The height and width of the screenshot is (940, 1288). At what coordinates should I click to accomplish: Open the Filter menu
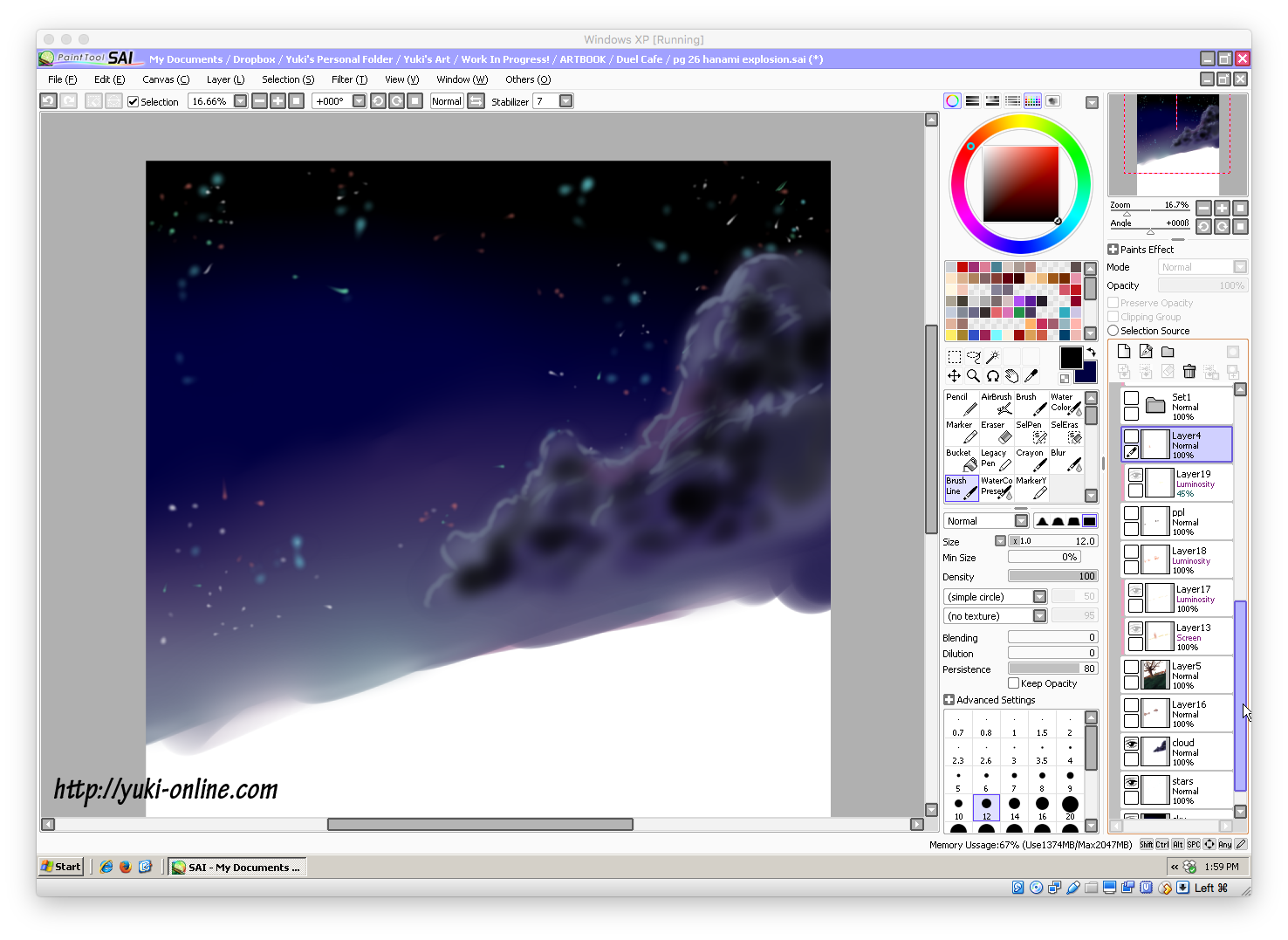(x=349, y=79)
